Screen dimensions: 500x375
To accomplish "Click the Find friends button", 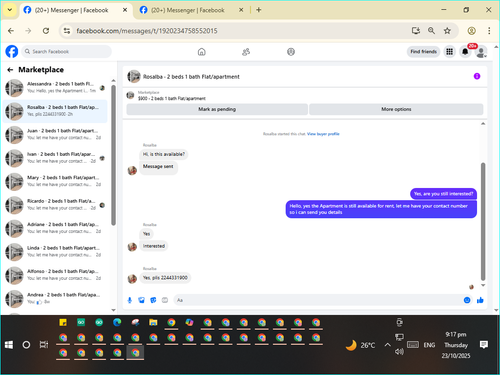I will pyautogui.click(x=423, y=52).
